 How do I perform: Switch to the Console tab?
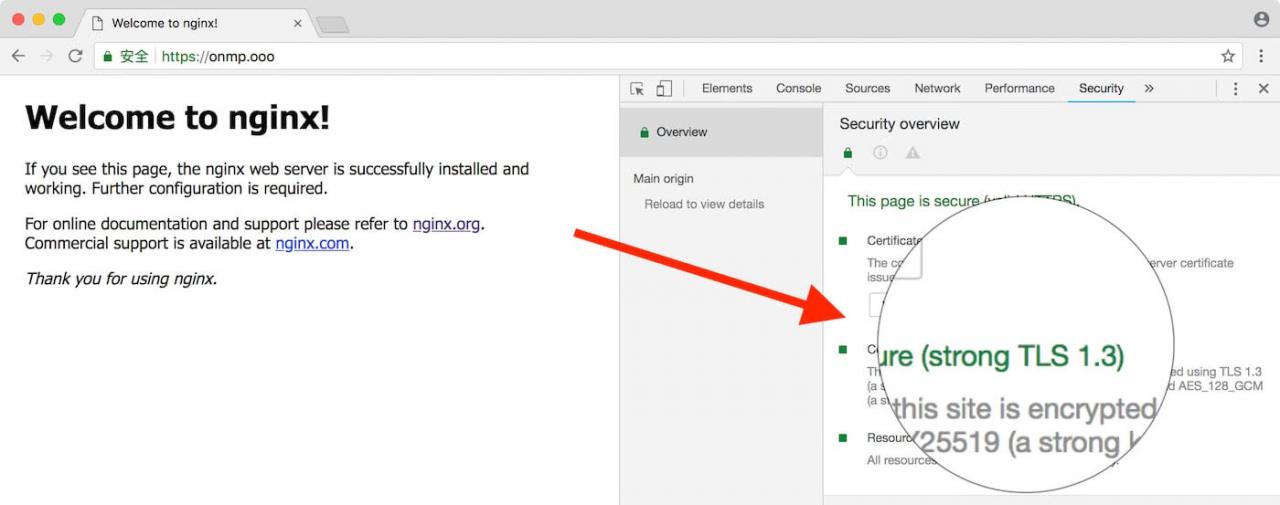tap(798, 88)
